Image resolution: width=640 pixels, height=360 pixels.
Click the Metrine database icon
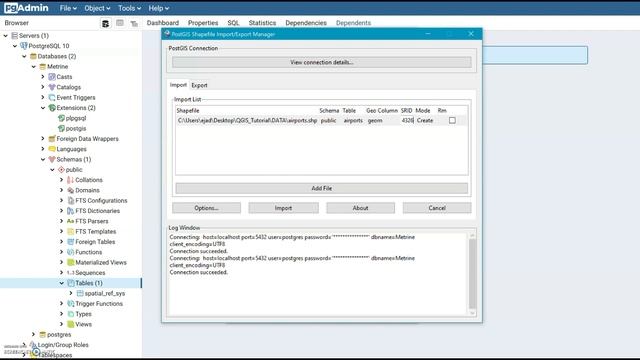click(42, 67)
